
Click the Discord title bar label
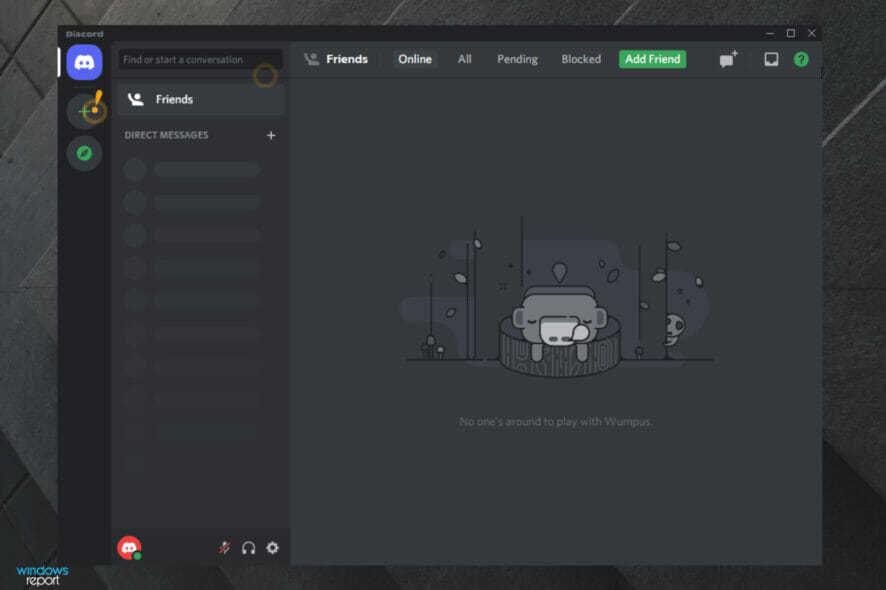(x=85, y=33)
